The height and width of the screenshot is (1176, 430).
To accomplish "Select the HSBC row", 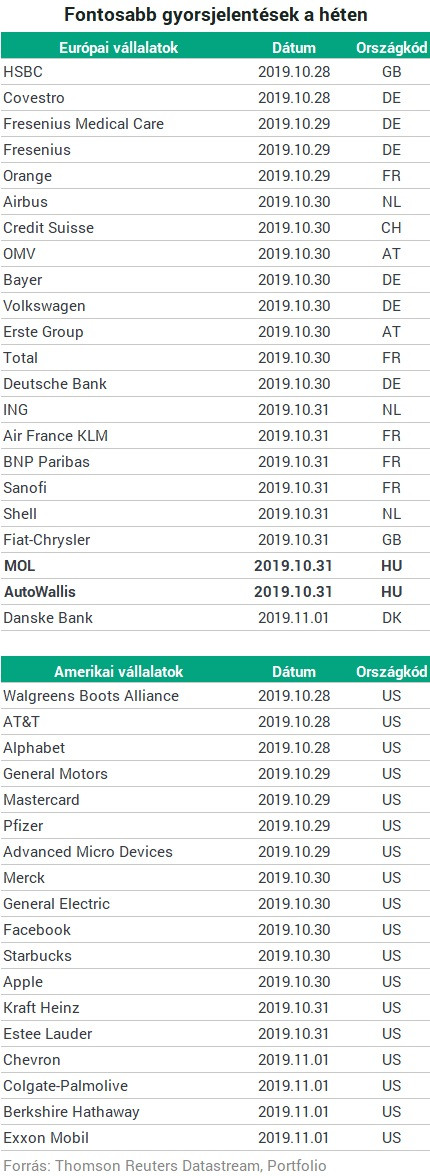I will click(215, 72).
